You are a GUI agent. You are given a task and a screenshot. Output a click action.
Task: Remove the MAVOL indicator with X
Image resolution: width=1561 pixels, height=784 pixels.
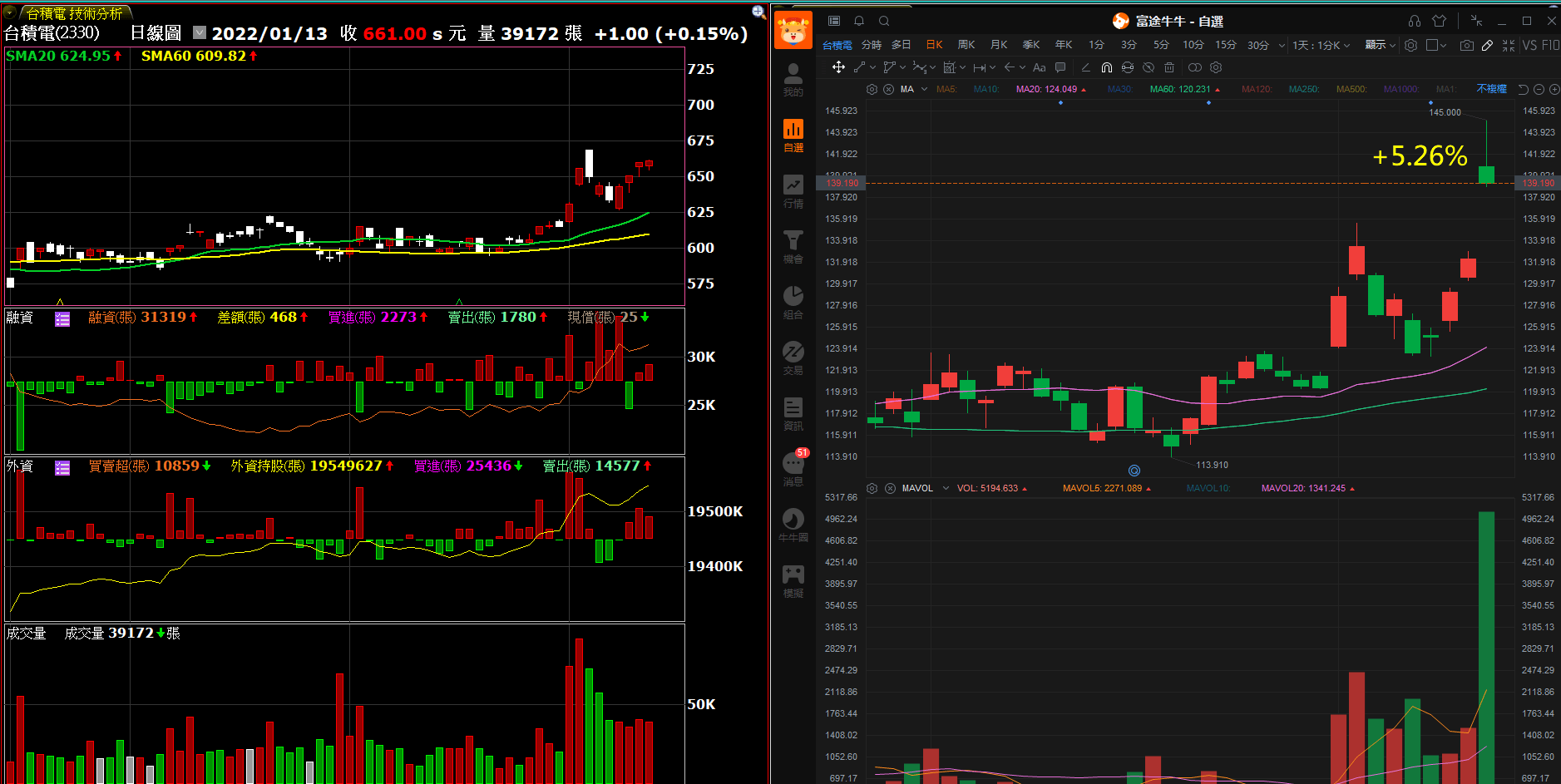pos(890,489)
